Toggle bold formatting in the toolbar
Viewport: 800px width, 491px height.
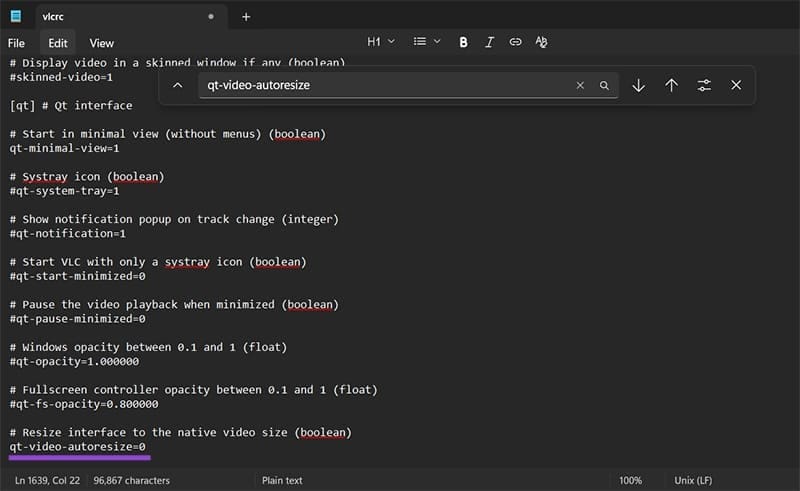pos(463,42)
